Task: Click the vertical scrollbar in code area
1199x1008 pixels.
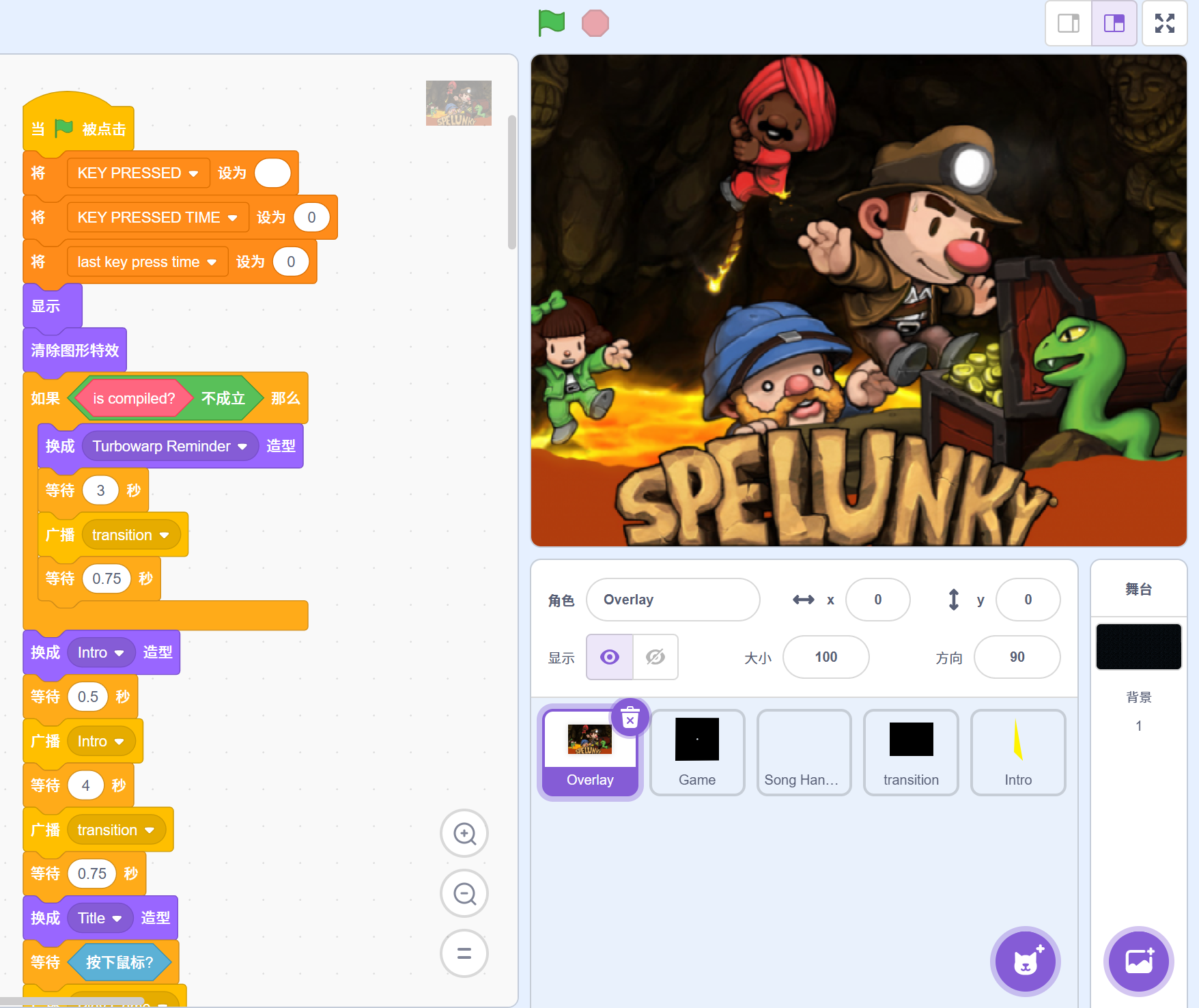Action: point(512,183)
